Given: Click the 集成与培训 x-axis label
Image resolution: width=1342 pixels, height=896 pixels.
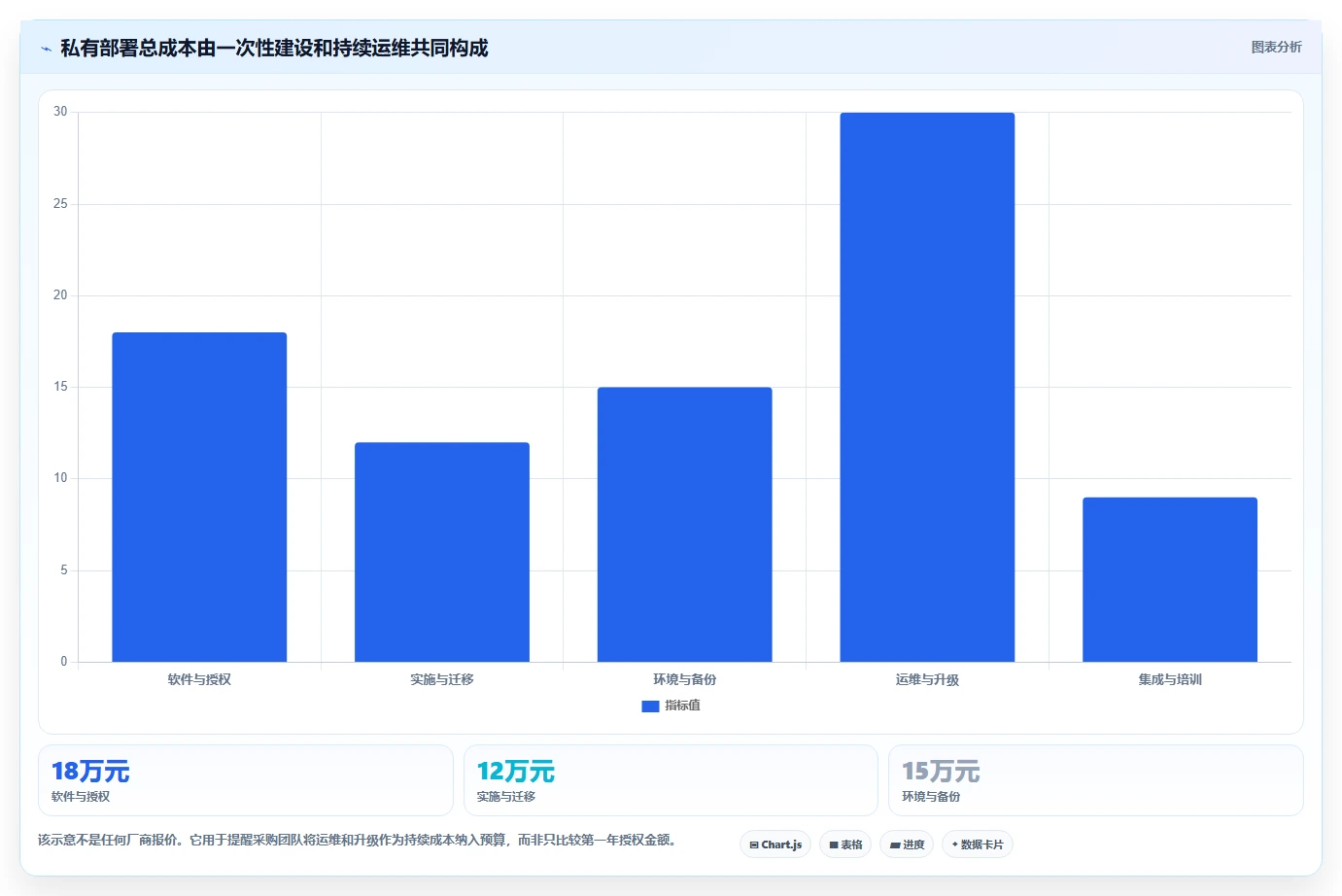Looking at the screenshot, I should click(1170, 679).
